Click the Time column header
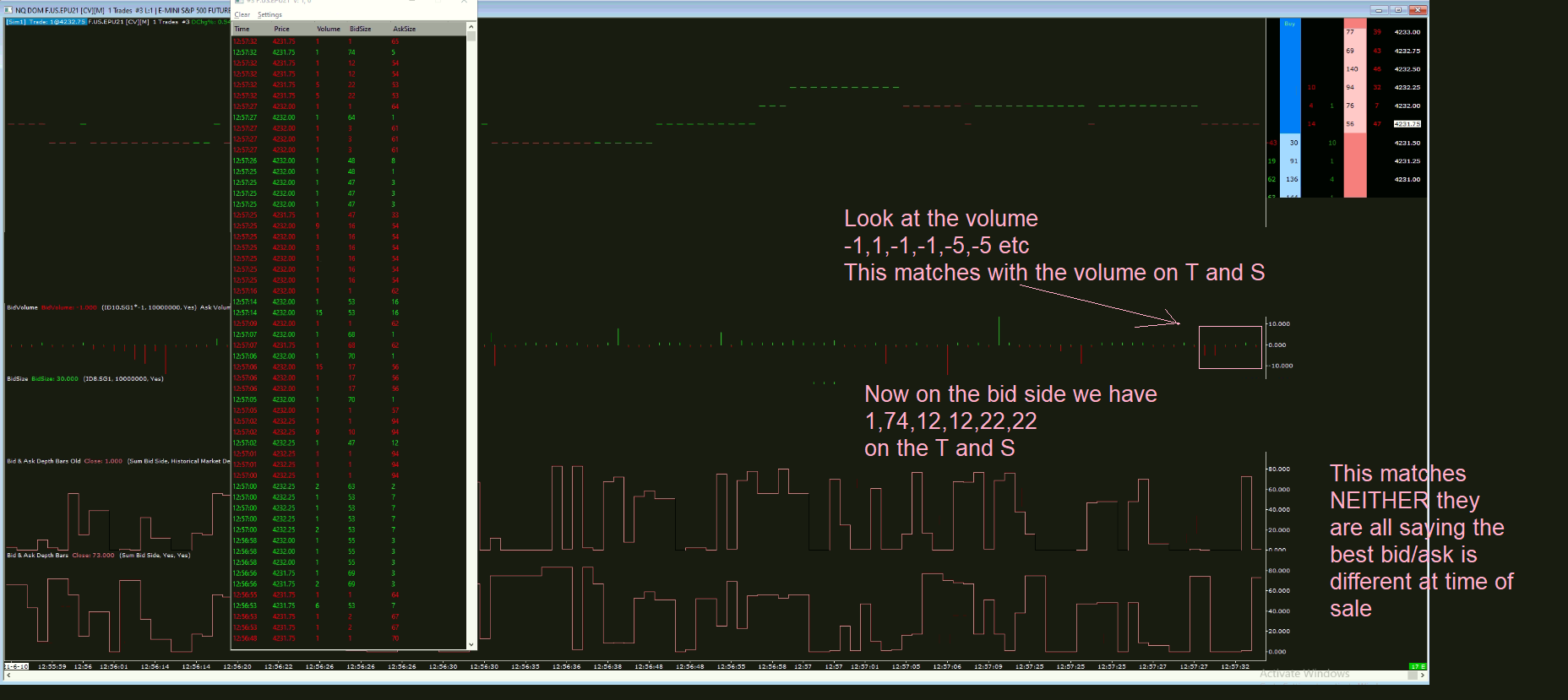Image resolution: width=1568 pixels, height=700 pixels. (x=242, y=29)
